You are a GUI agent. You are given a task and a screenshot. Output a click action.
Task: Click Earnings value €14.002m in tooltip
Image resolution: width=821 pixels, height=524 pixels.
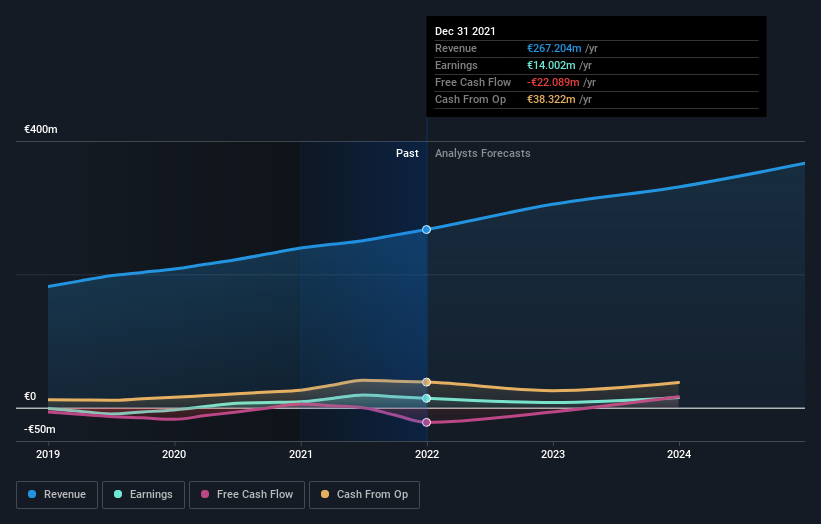tap(551, 65)
